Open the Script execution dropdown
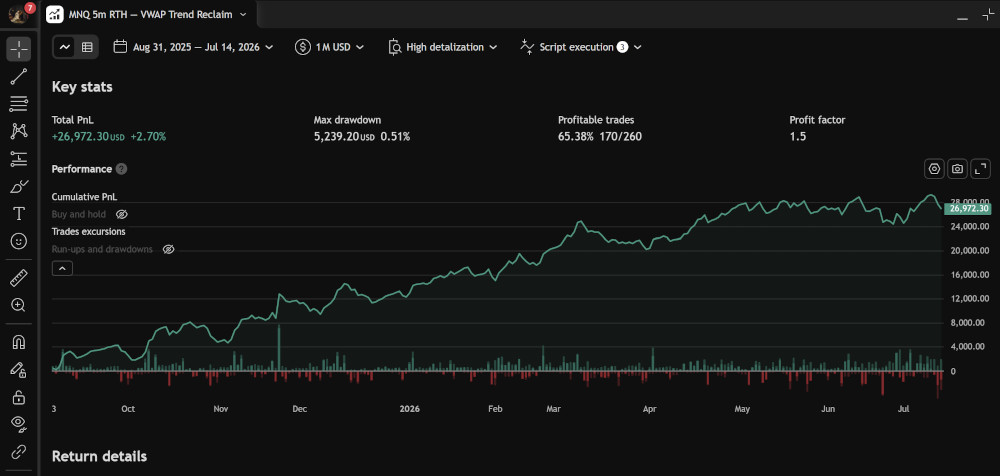The height and width of the screenshot is (476, 1000). point(580,47)
